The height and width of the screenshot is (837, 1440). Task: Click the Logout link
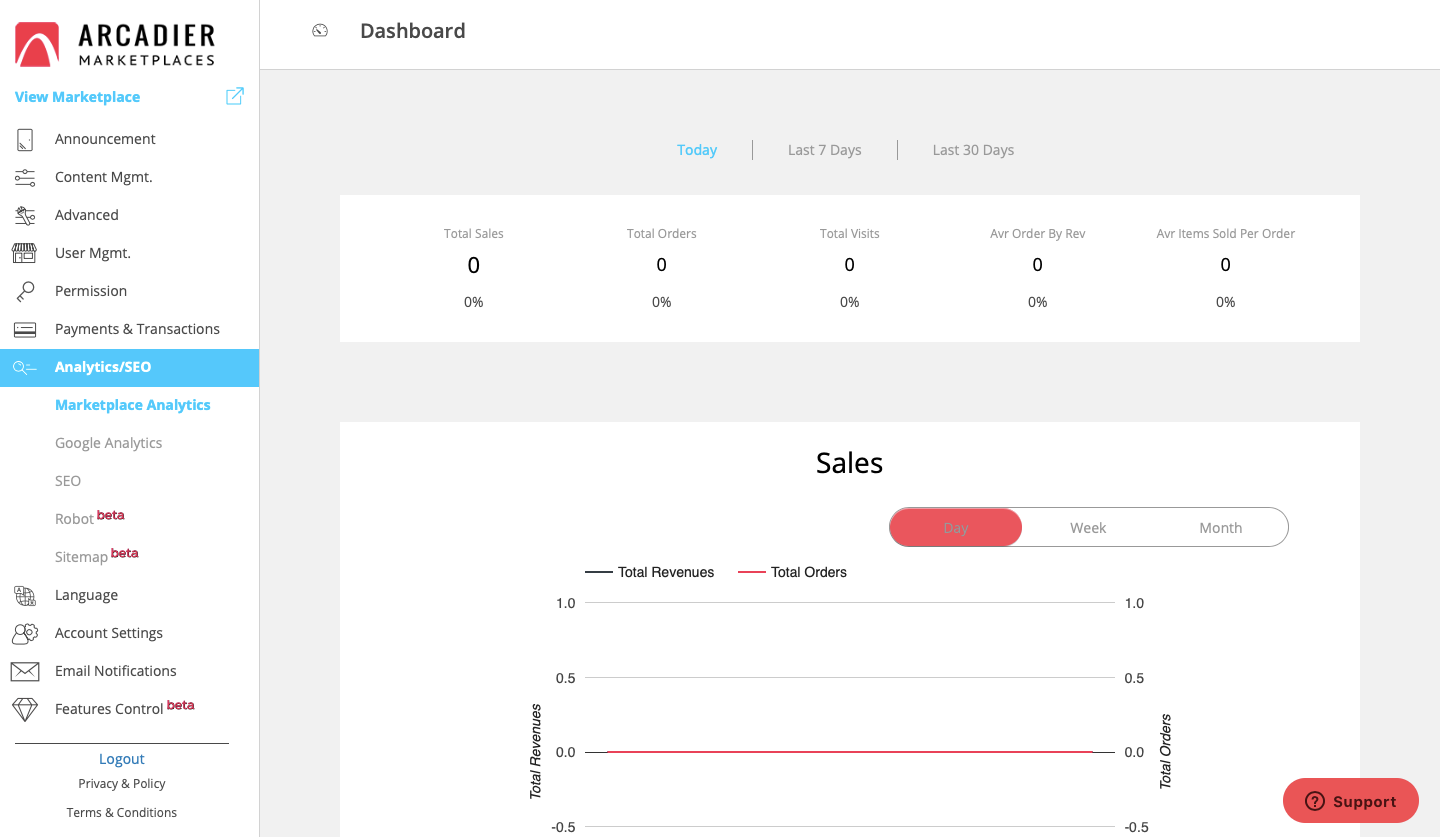122,759
